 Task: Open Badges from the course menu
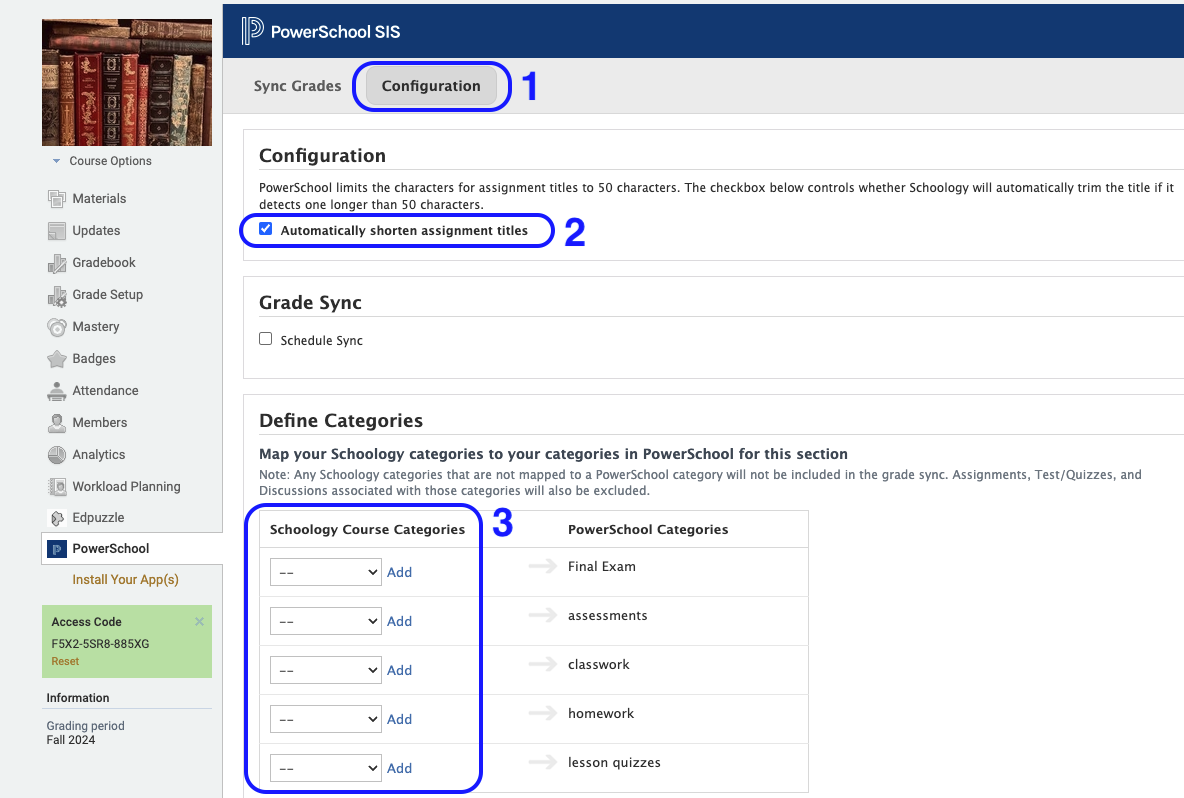click(94, 359)
